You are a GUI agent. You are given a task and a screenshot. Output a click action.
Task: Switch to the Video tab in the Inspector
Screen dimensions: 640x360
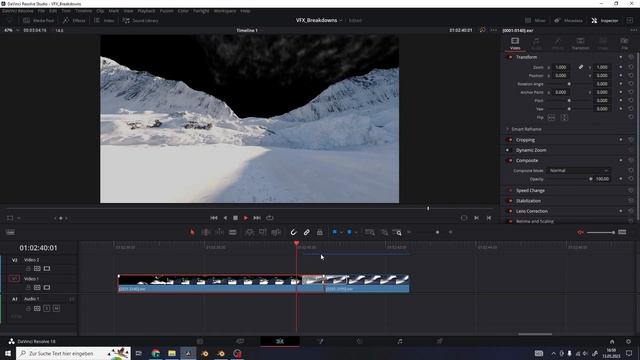click(x=515, y=43)
